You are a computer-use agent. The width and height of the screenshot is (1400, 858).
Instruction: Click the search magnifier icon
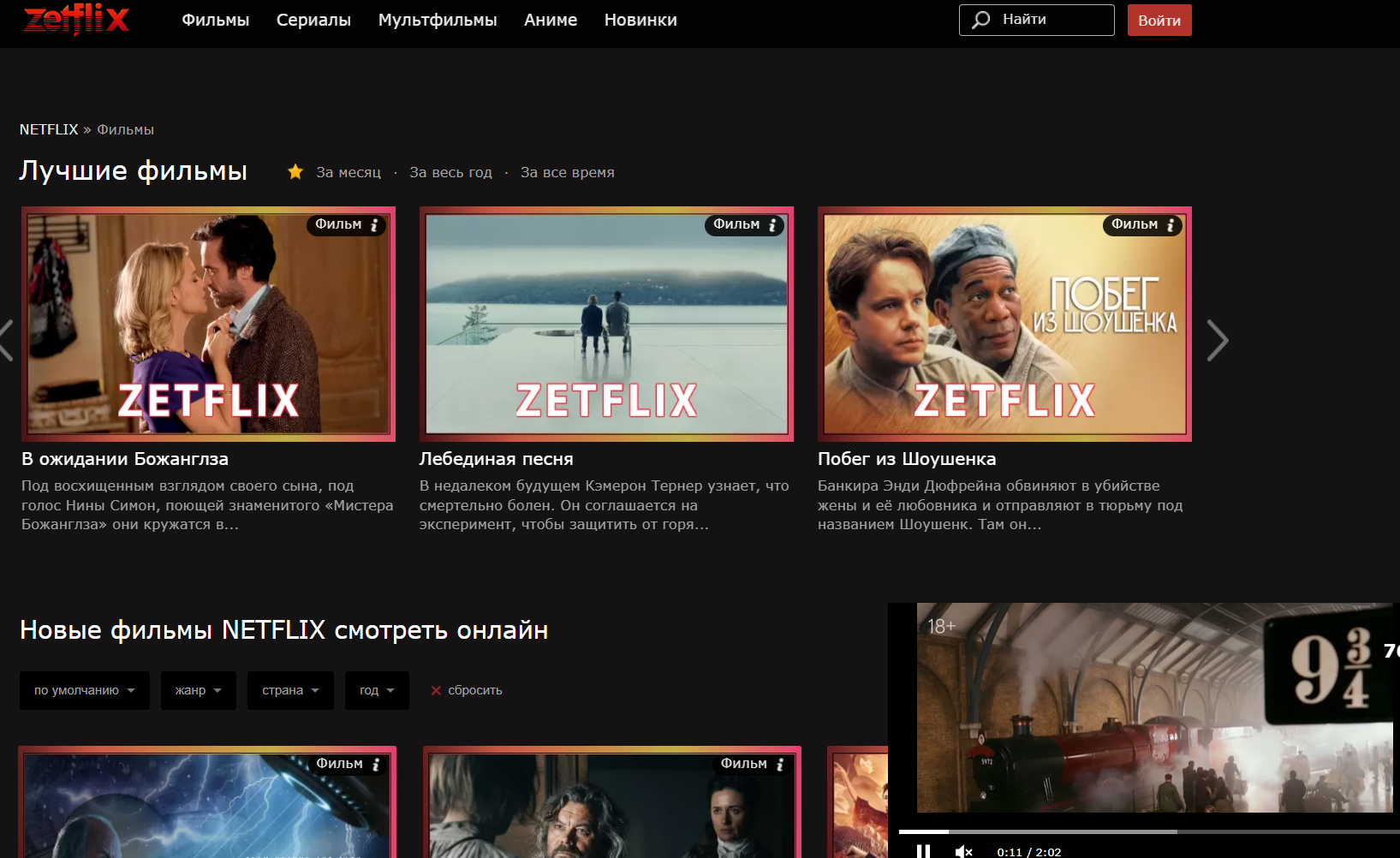[981, 20]
